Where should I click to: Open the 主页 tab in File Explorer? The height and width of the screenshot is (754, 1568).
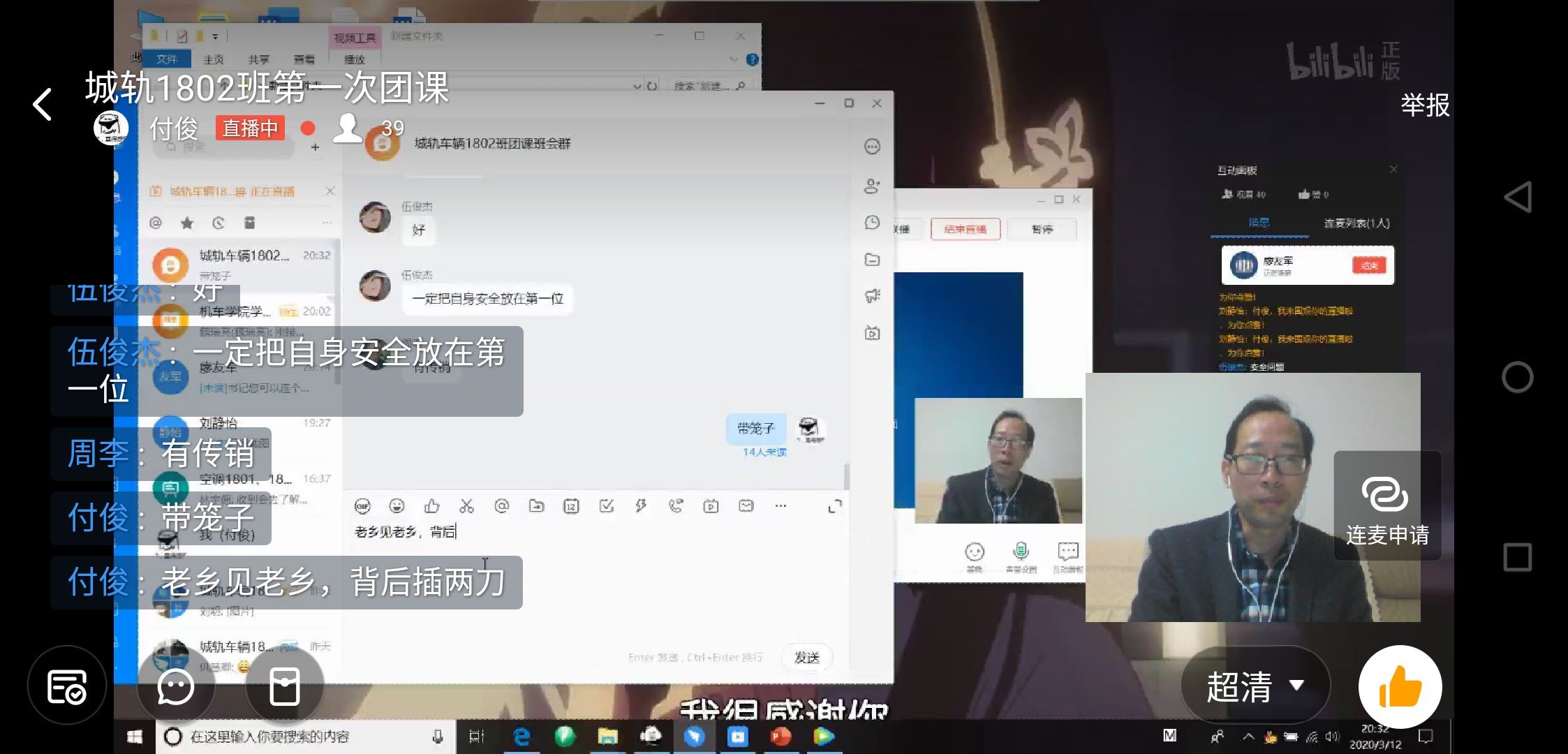213,59
